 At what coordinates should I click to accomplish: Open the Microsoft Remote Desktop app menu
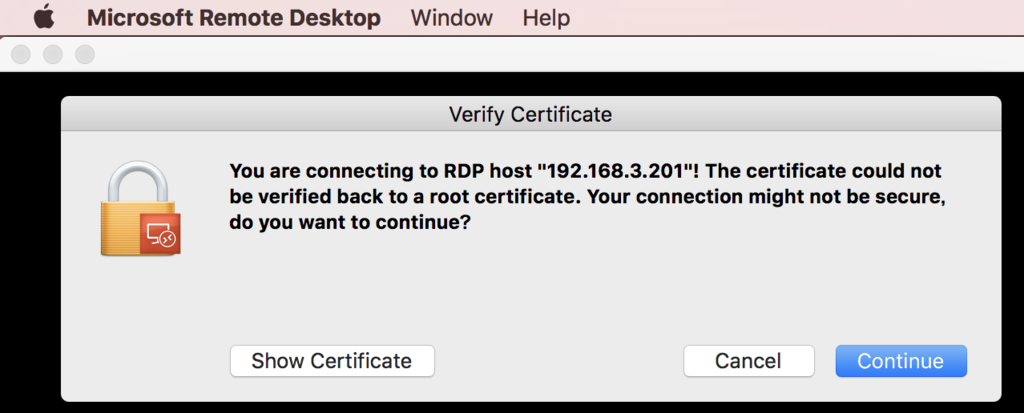[233, 18]
